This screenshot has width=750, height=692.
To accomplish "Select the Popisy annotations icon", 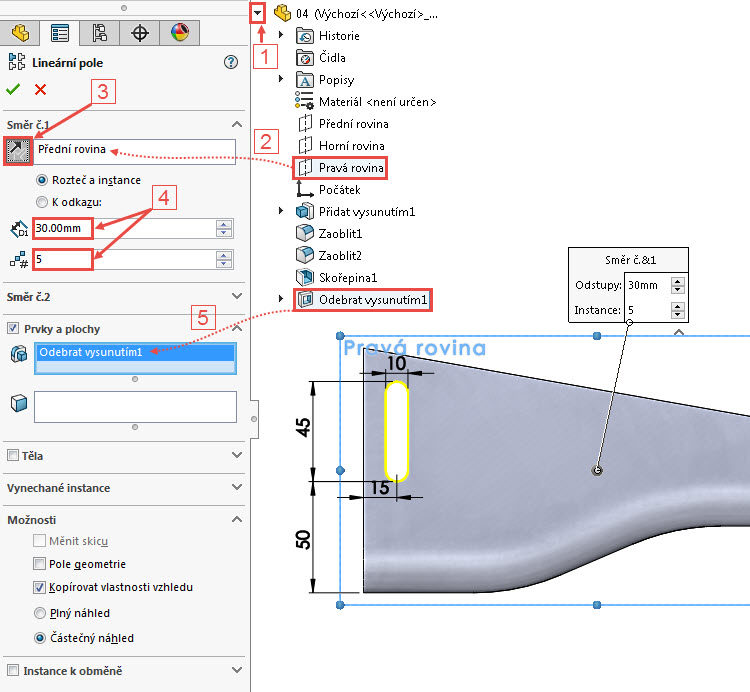I will 305,80.
